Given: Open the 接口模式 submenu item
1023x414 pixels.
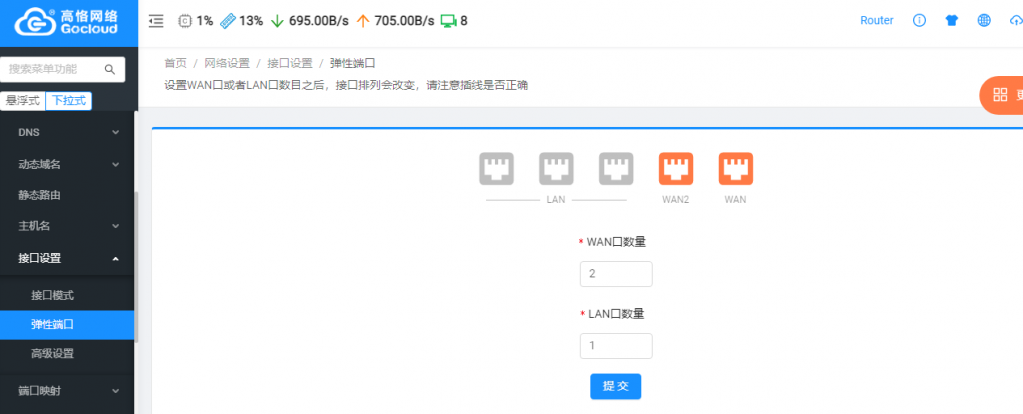Looking at the screenshot, I should tap(53, 295).
